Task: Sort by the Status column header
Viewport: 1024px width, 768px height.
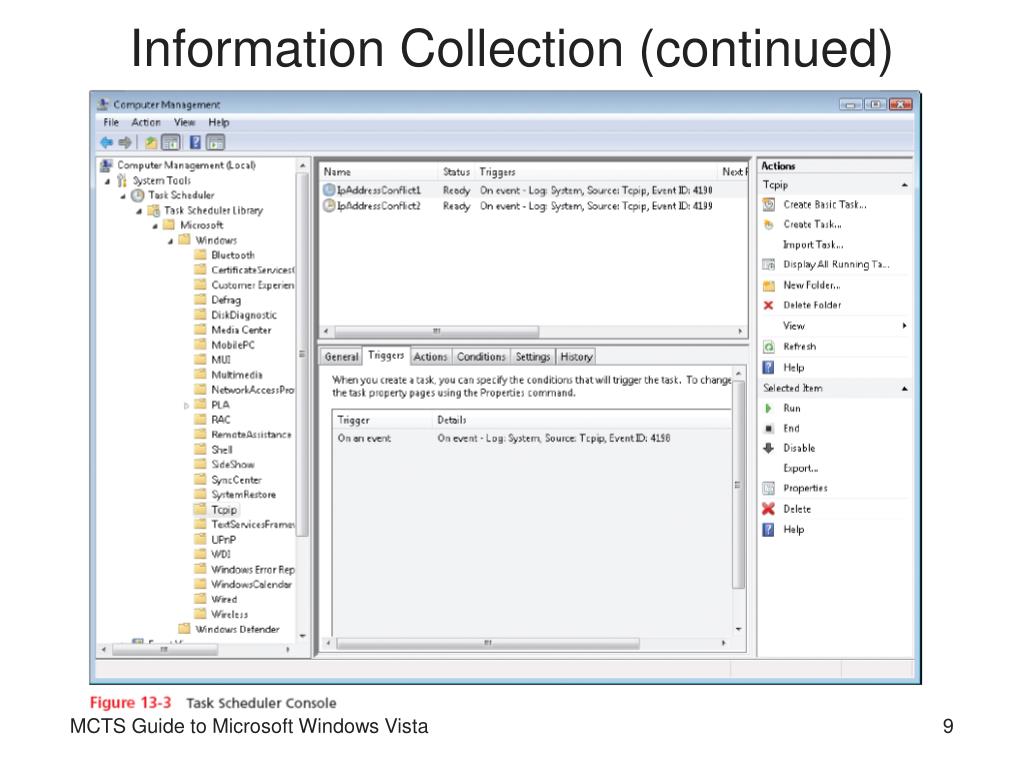Action: (x=456, y=172)
